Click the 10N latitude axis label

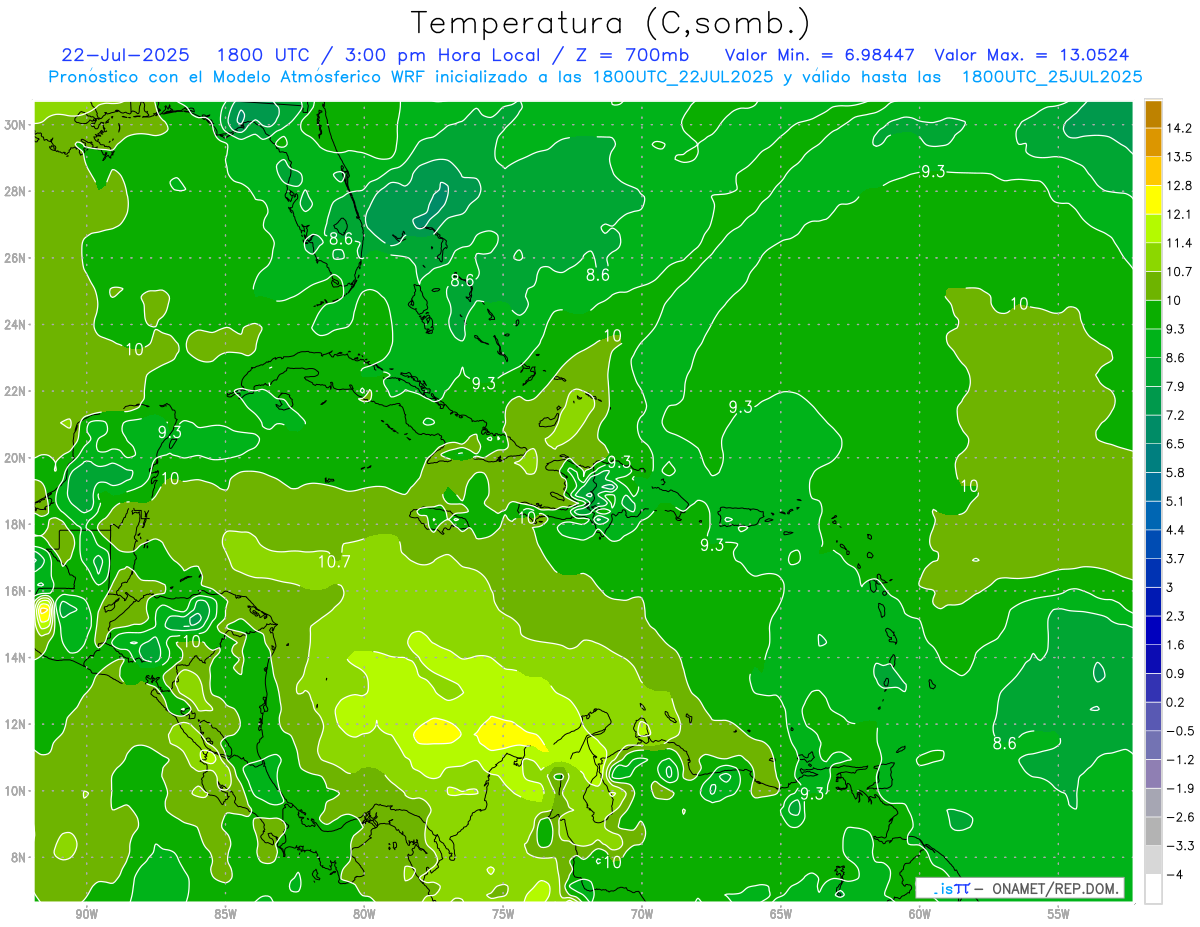click(x=16, y=791)
